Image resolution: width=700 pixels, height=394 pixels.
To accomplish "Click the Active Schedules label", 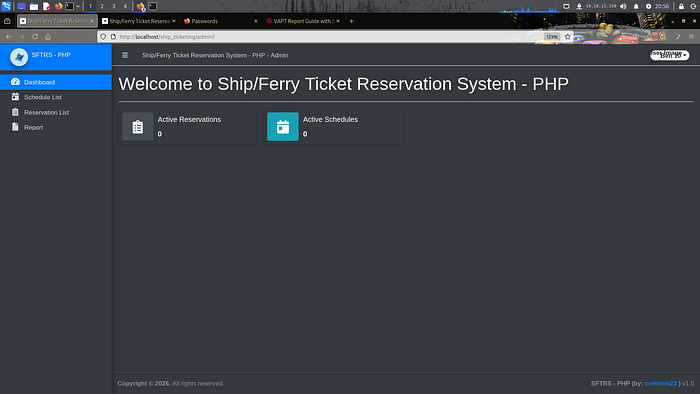I will [330, 120].
